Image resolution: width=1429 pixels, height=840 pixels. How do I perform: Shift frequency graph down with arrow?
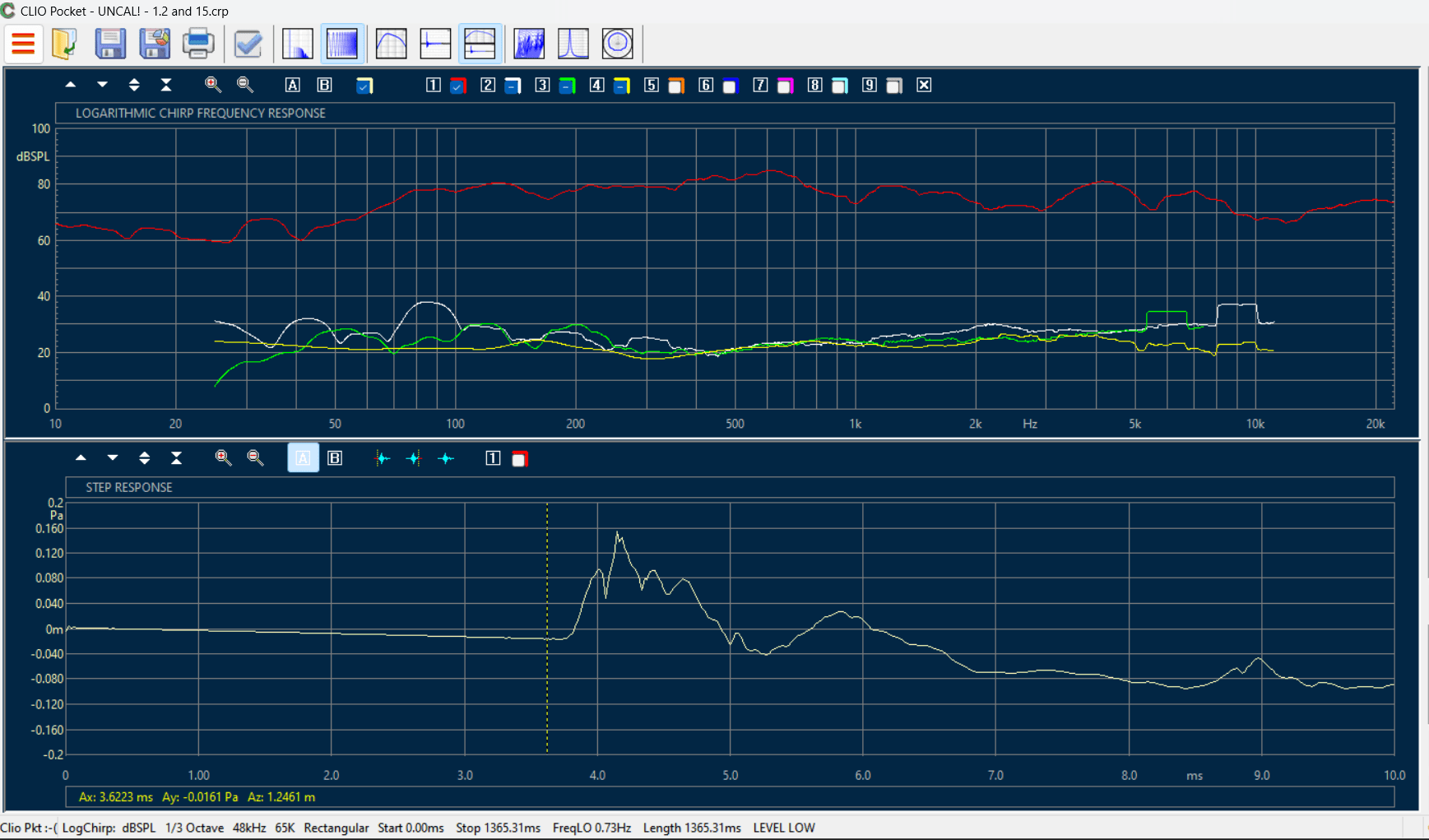[102, 85]
